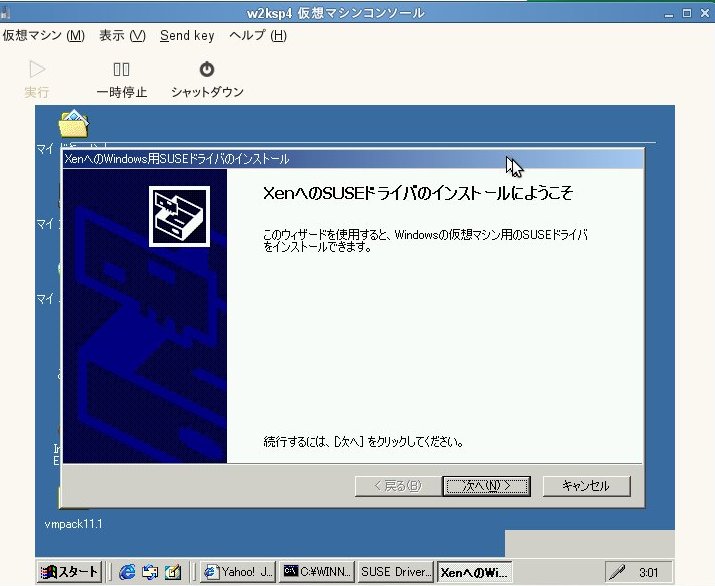Switch to the C:¥WINN... taskbar window
715x586 pixels.
click(317, 572)
